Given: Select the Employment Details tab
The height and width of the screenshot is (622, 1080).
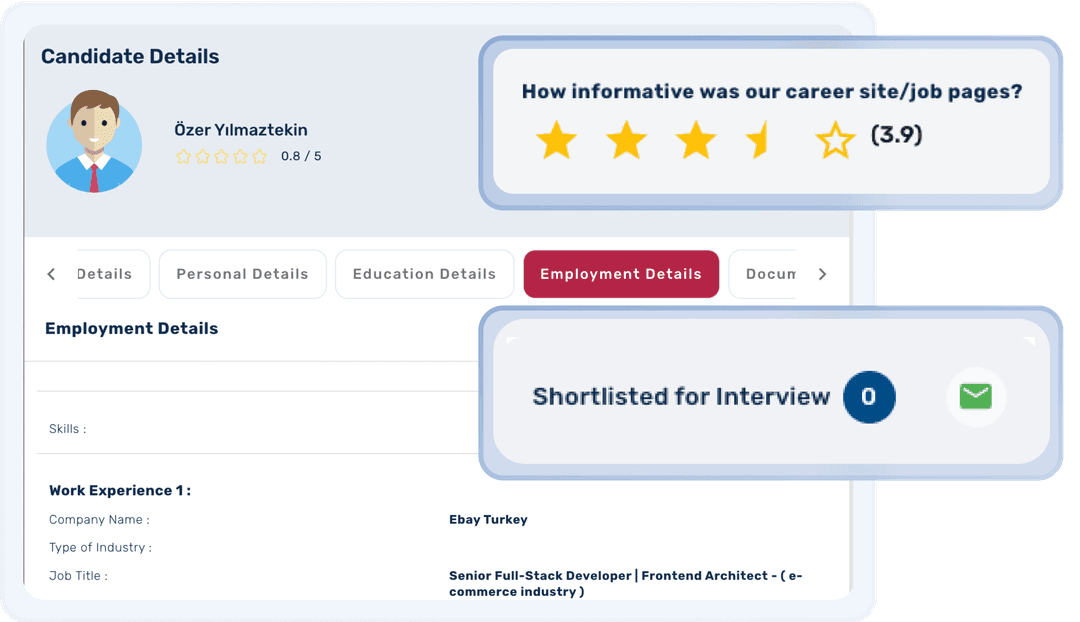Looking at the screenshot, I should click(621, 273).
